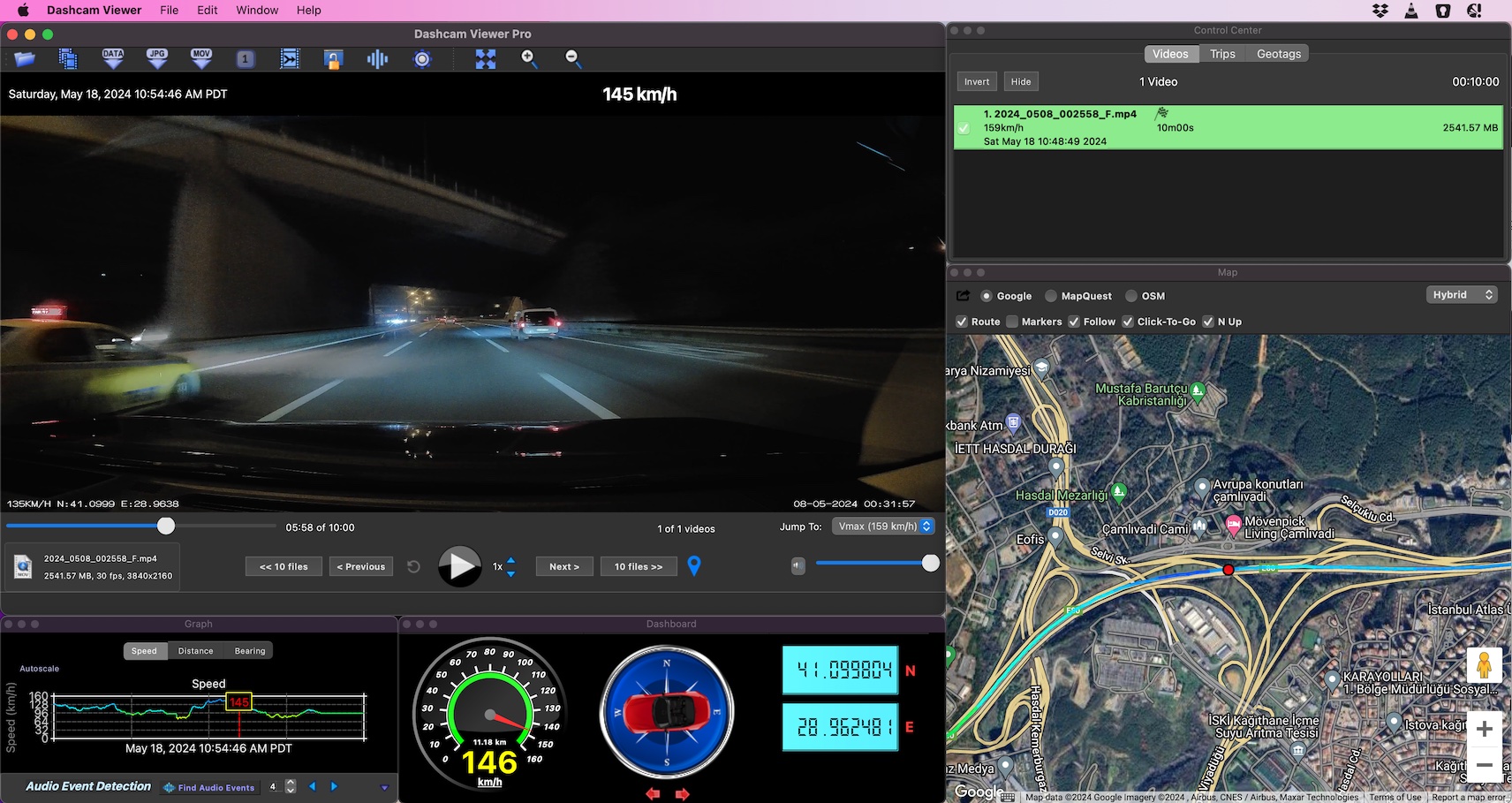Switch to the Trips tab
The image size is (1512, 803).
click(1222, 54)
